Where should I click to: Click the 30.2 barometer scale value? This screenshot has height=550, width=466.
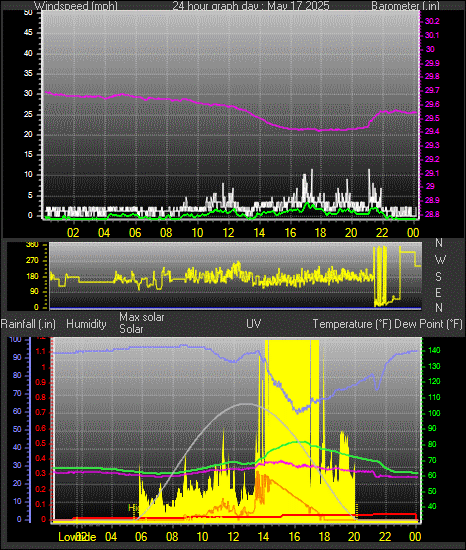pos(432,21)
